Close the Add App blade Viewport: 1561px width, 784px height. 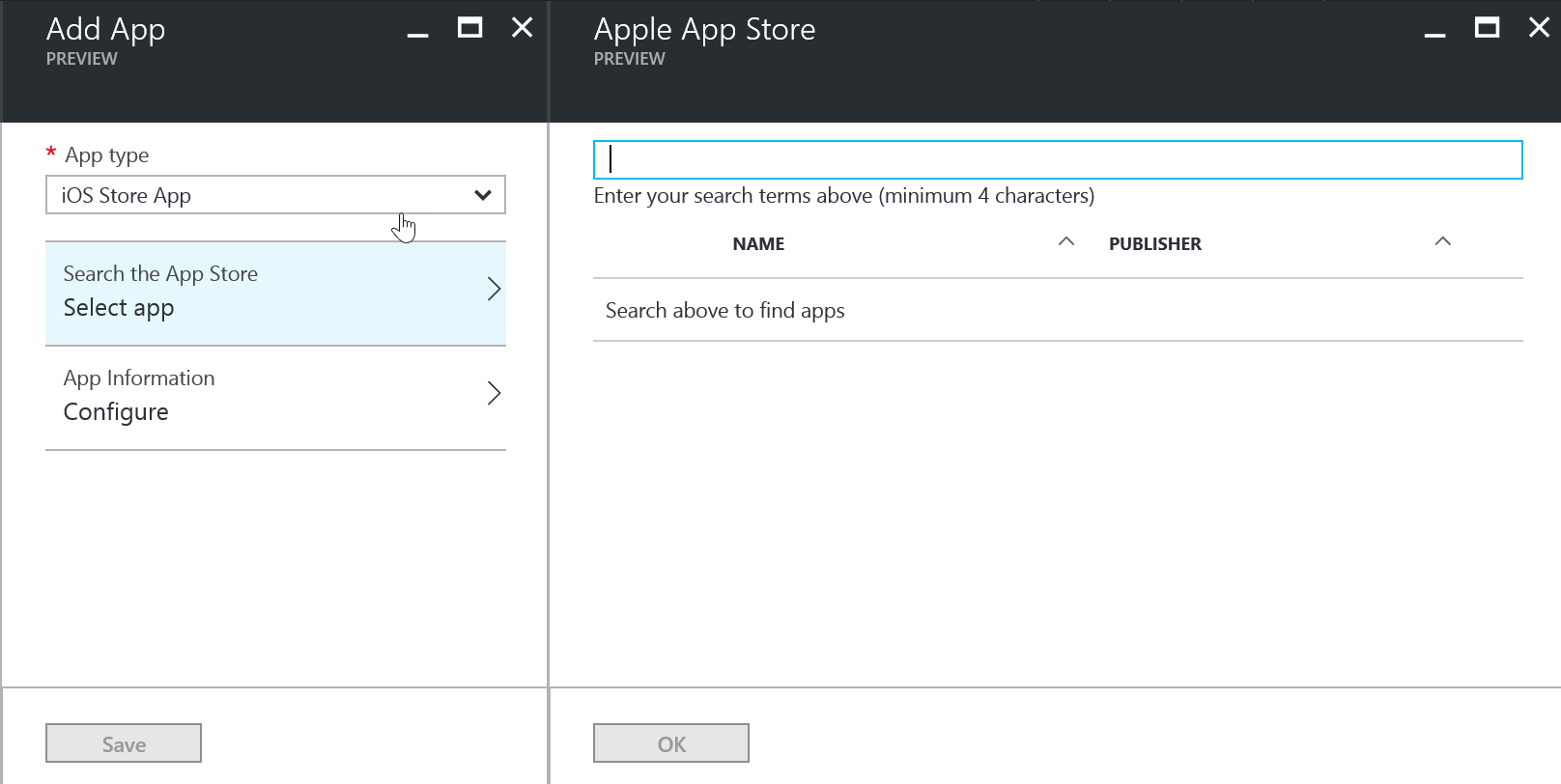click(522, 28)
